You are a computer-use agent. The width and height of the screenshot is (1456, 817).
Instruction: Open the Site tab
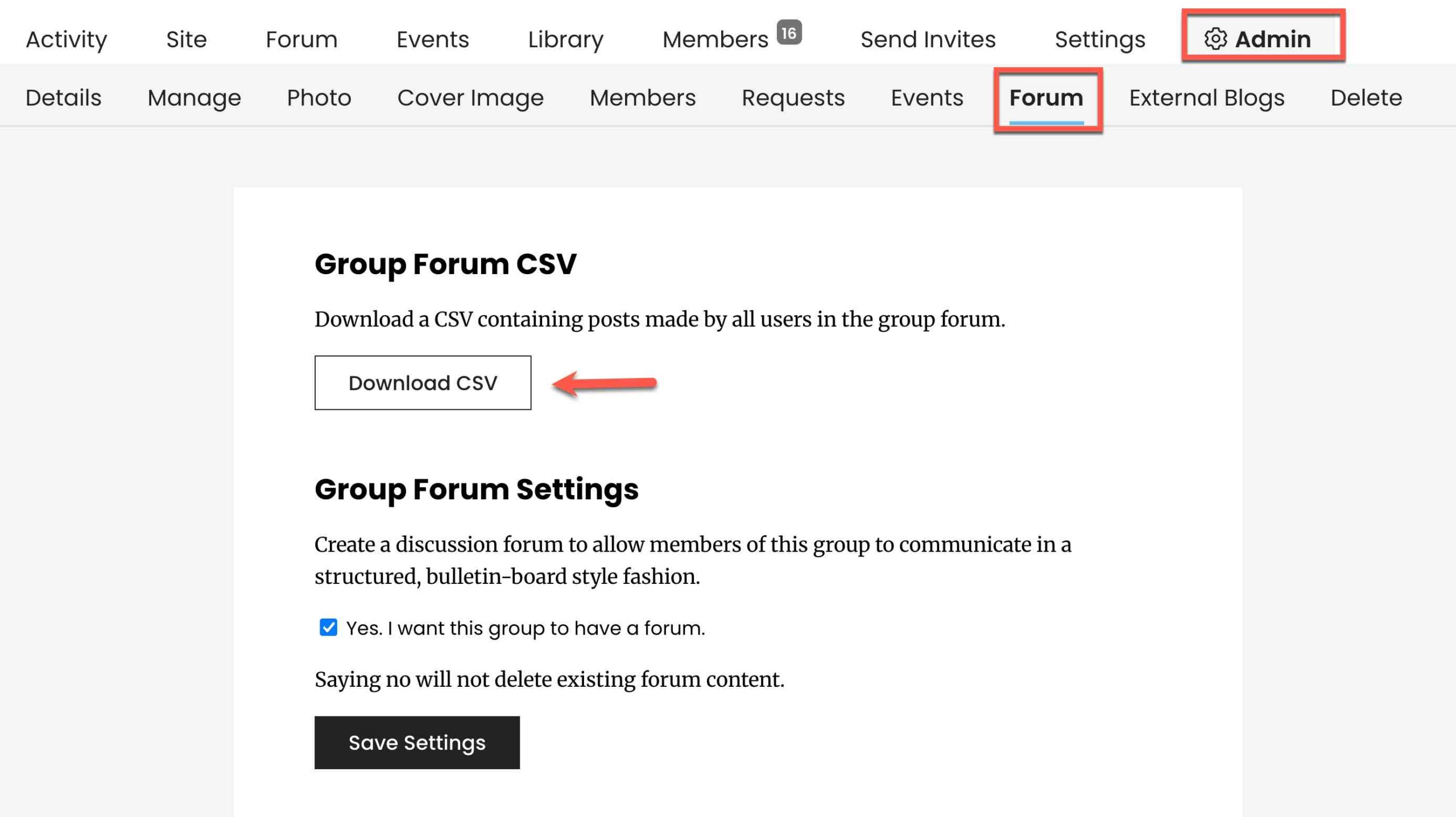click(187, 39)
